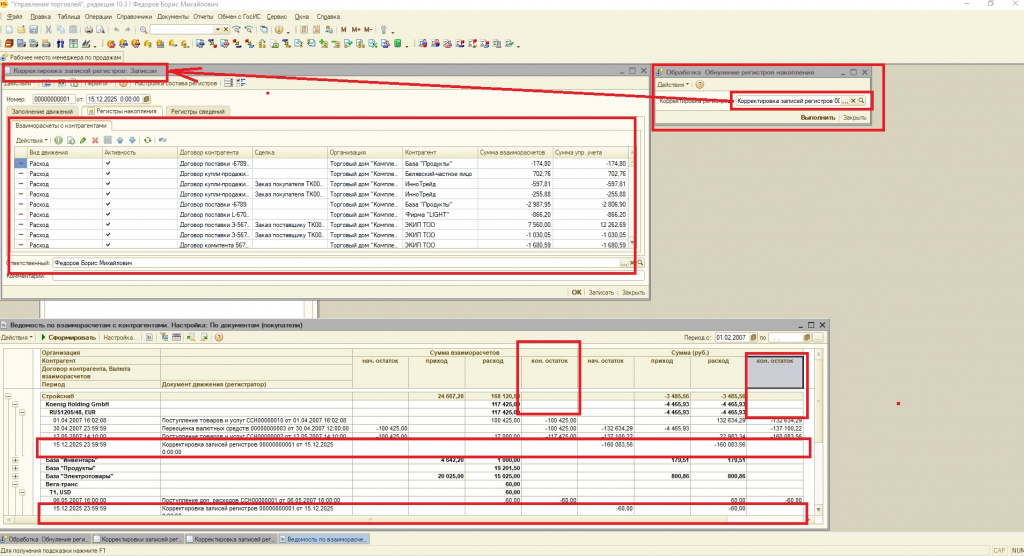Toggle Активность checkbox in first table row
The height and width of the screenshot is (556, 1024).
click(x=108, y=162)
